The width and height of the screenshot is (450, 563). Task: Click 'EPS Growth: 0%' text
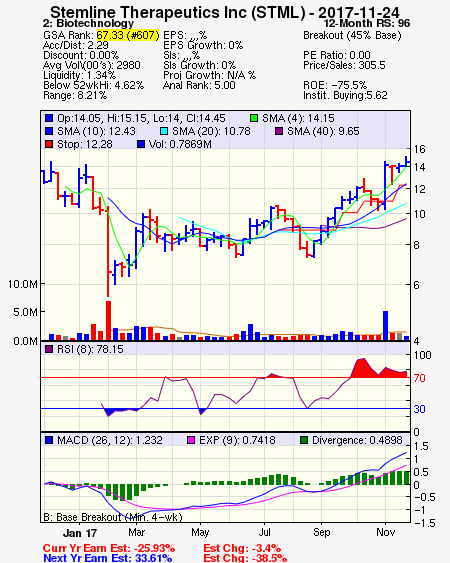[203, 45]
